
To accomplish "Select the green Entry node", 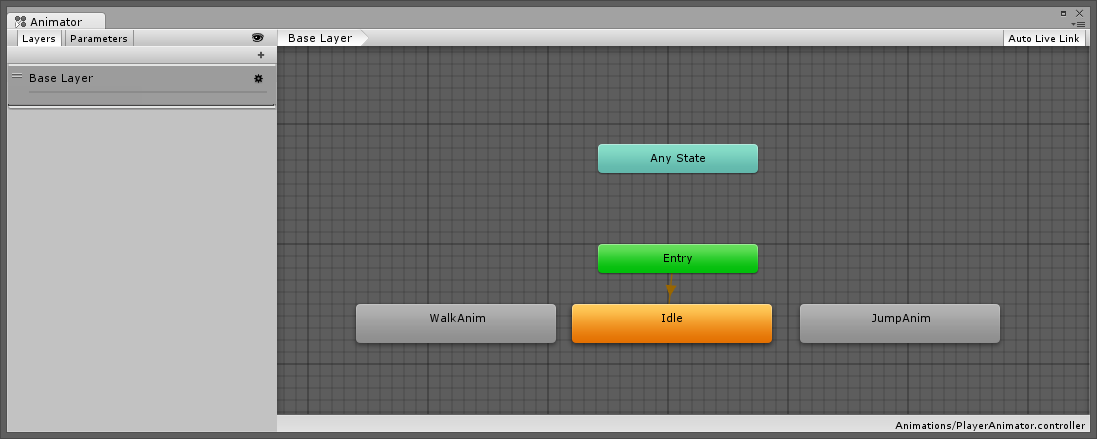I will [x=678, y=258].
